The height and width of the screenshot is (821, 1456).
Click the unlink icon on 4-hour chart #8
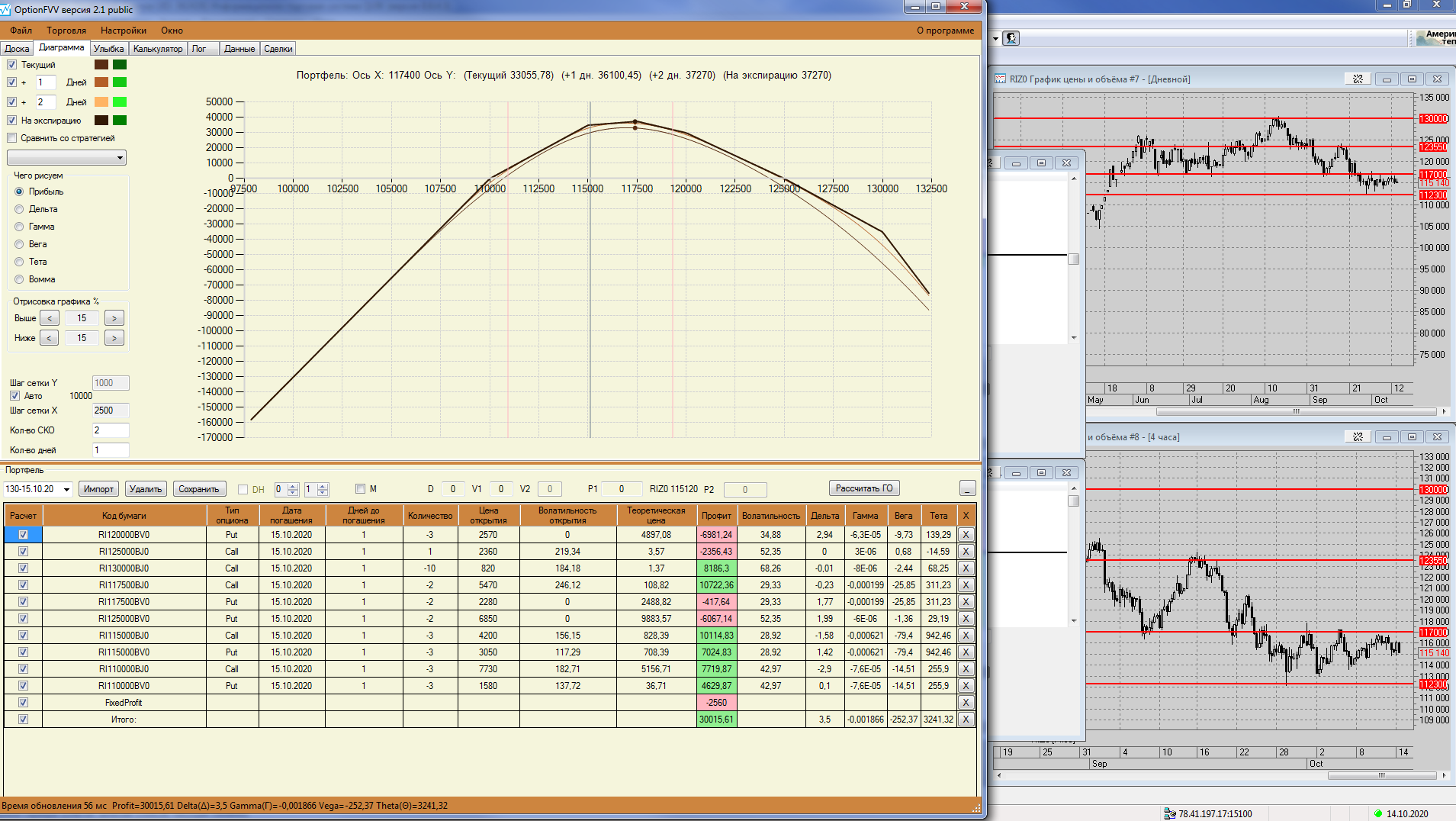[1358, 437]
